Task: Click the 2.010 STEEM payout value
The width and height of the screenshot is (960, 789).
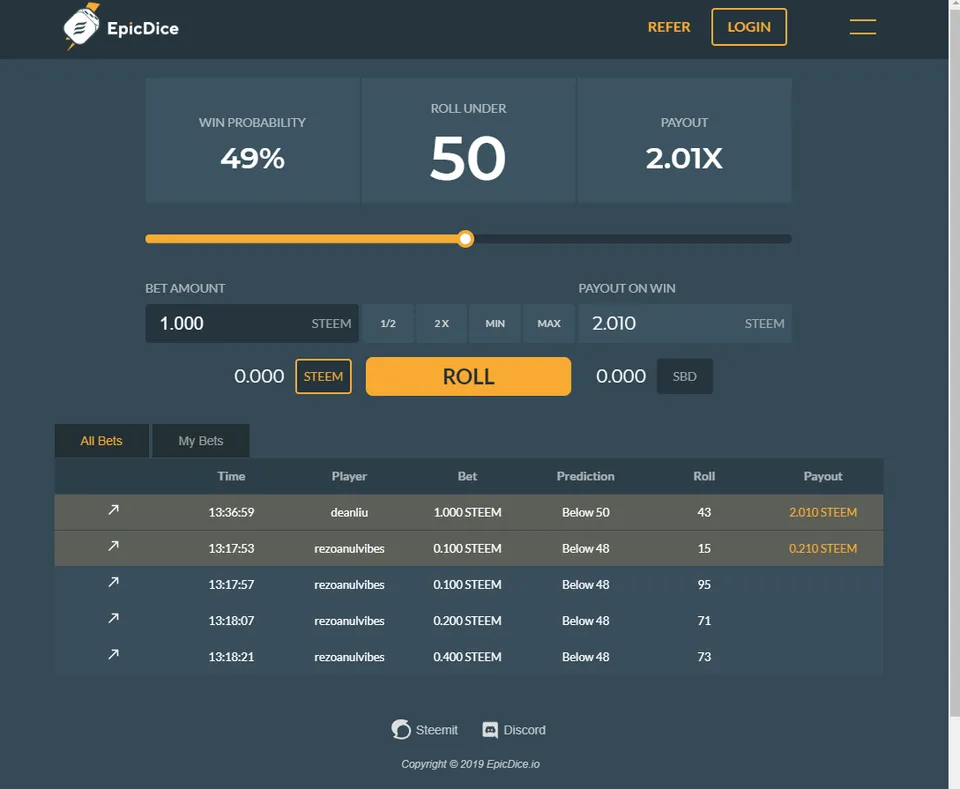Action: [823, 512]
